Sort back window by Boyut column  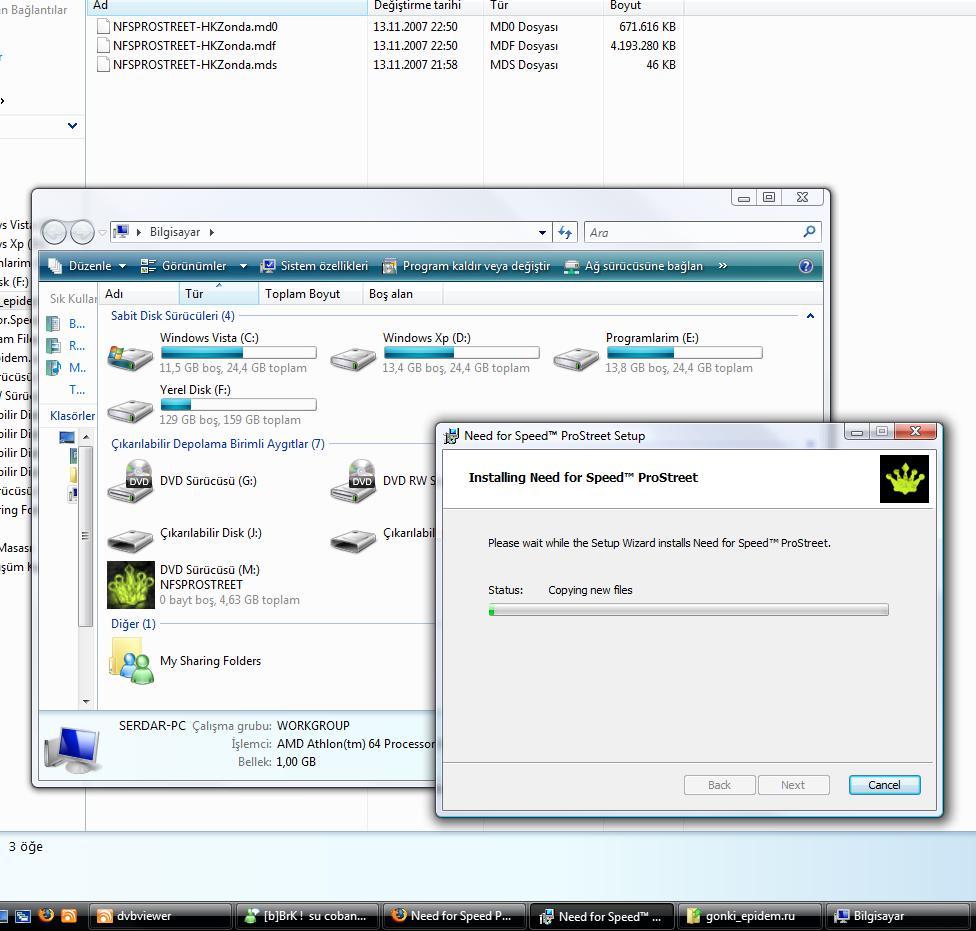644,6
